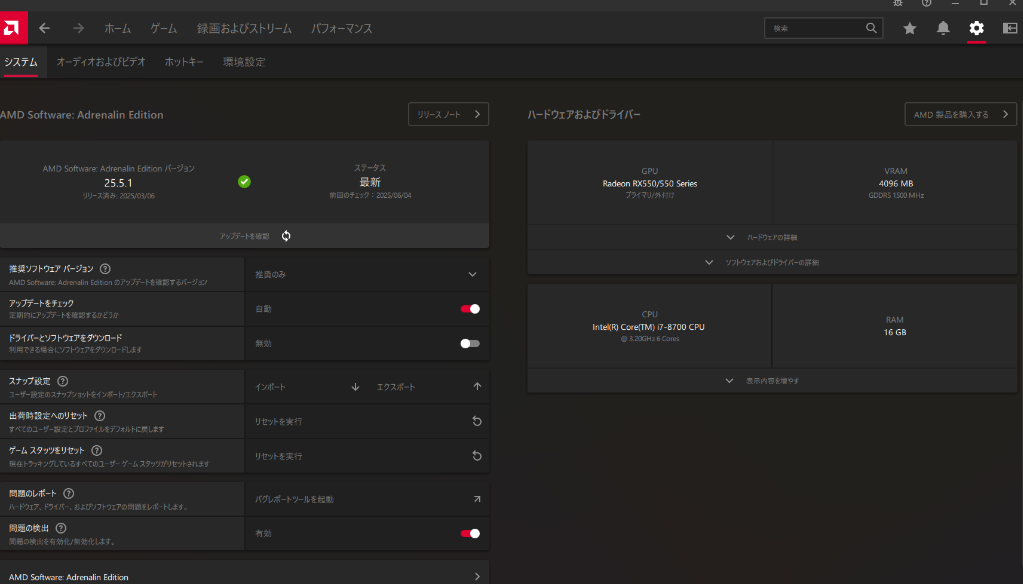The image size is (1023, 584).
Task: Click the Radeon RX550/550 Series GPU text
Action: point(650,183)
